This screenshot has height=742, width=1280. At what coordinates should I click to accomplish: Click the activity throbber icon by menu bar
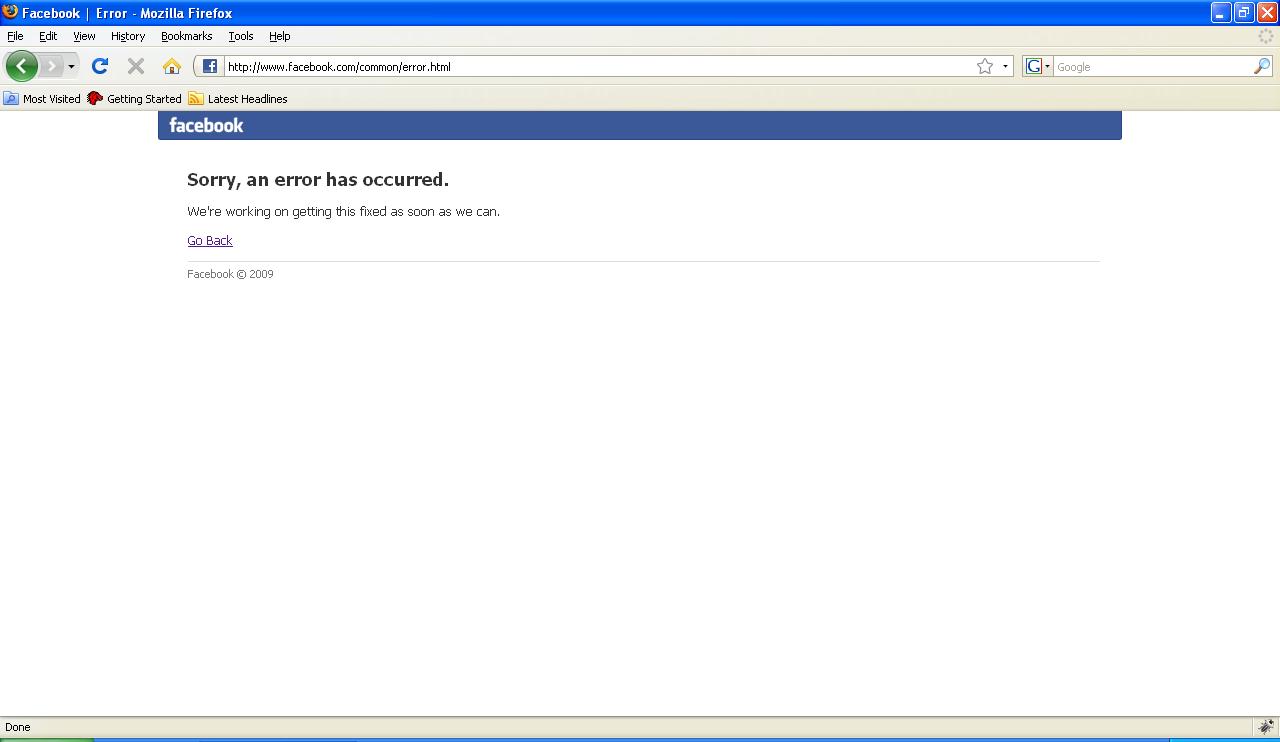coord(1266,36)
